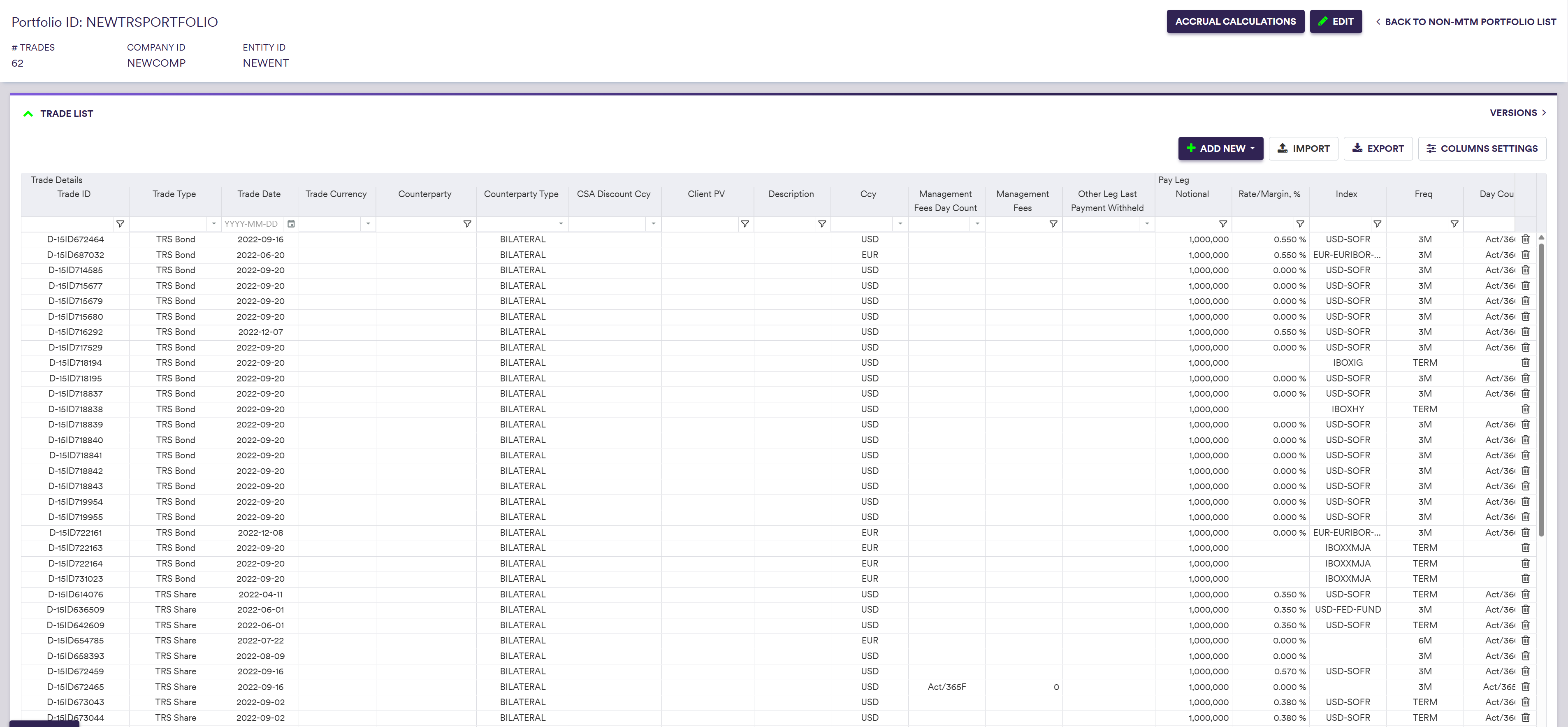The image size is (1568, 727).
Task: Click the Index column filter funnel
Action: [1377, 224]
